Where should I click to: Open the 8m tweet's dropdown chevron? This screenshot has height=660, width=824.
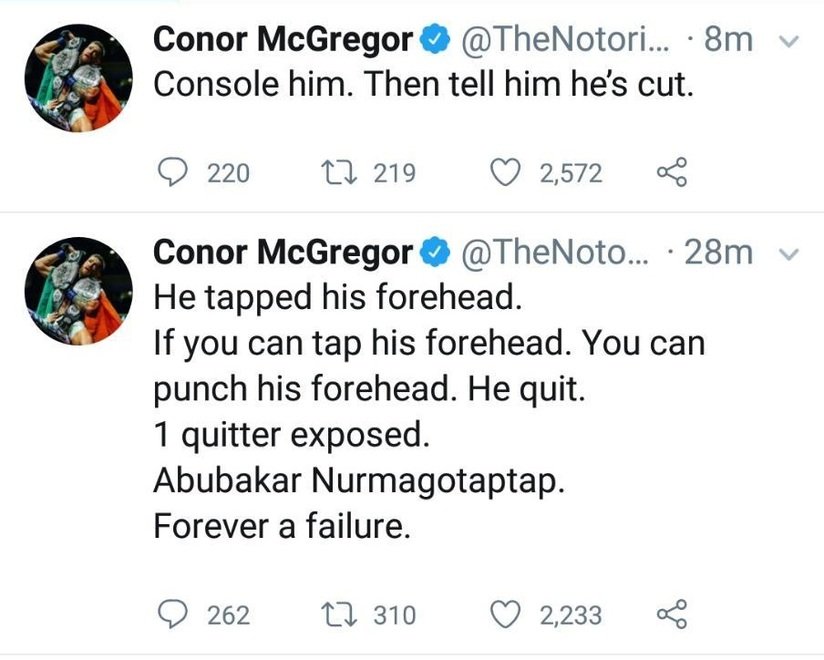pyautogui.click(x=788, y=43)
